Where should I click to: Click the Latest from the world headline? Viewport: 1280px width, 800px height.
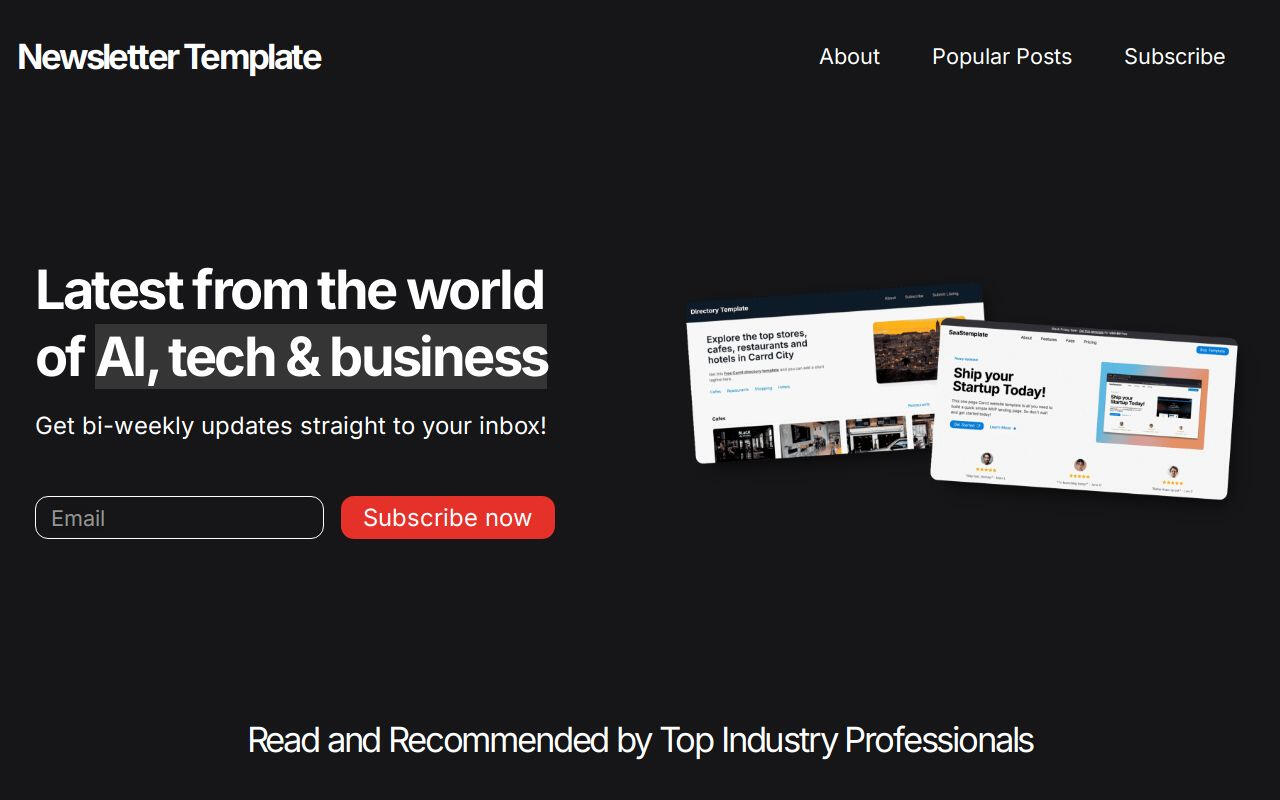click(x=290, y=290)
